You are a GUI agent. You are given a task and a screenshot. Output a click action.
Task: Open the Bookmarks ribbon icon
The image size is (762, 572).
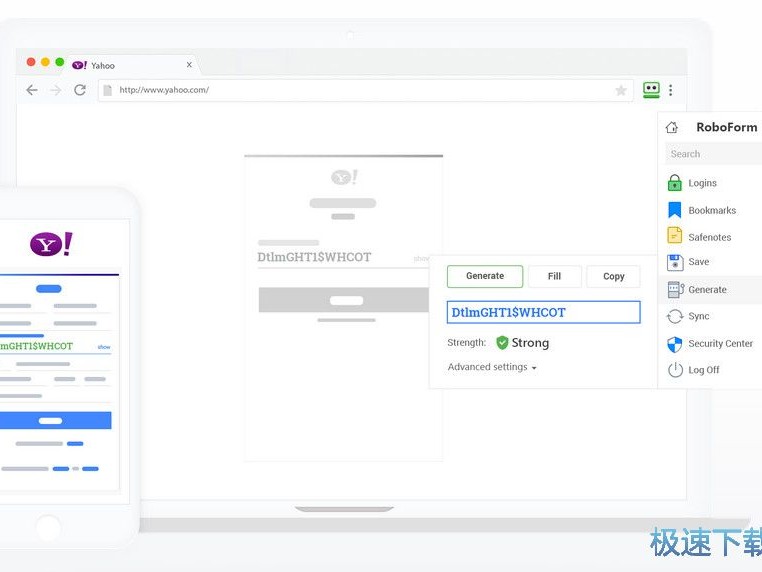675,210
